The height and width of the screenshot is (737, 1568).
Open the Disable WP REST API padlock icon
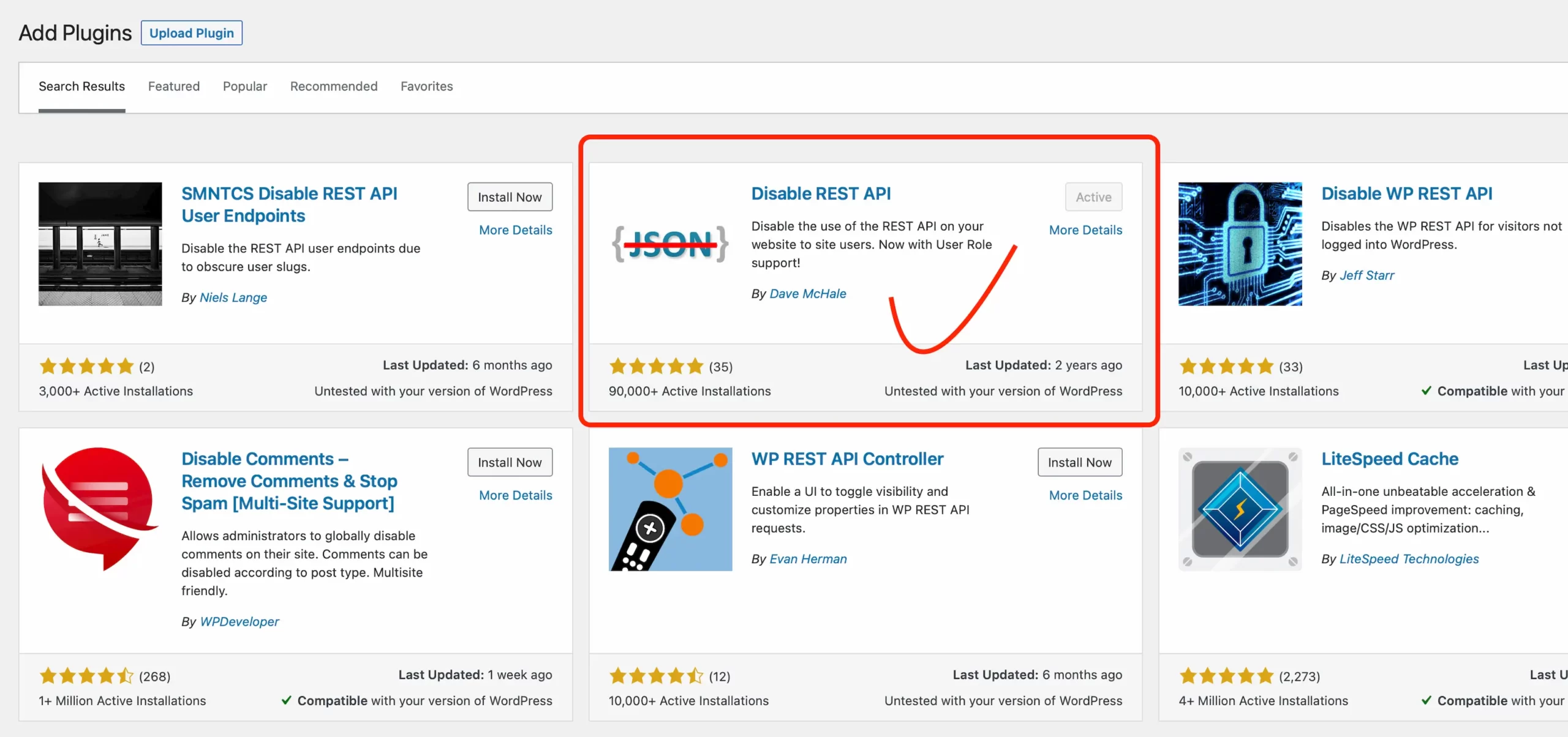click(x=1240, y=244)
